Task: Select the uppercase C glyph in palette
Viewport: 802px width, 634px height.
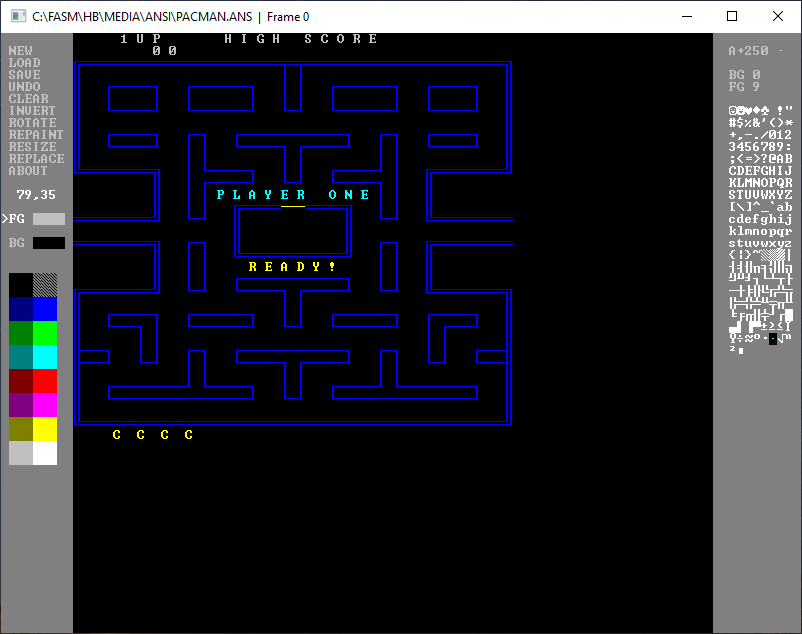Action: pos(732,171)
